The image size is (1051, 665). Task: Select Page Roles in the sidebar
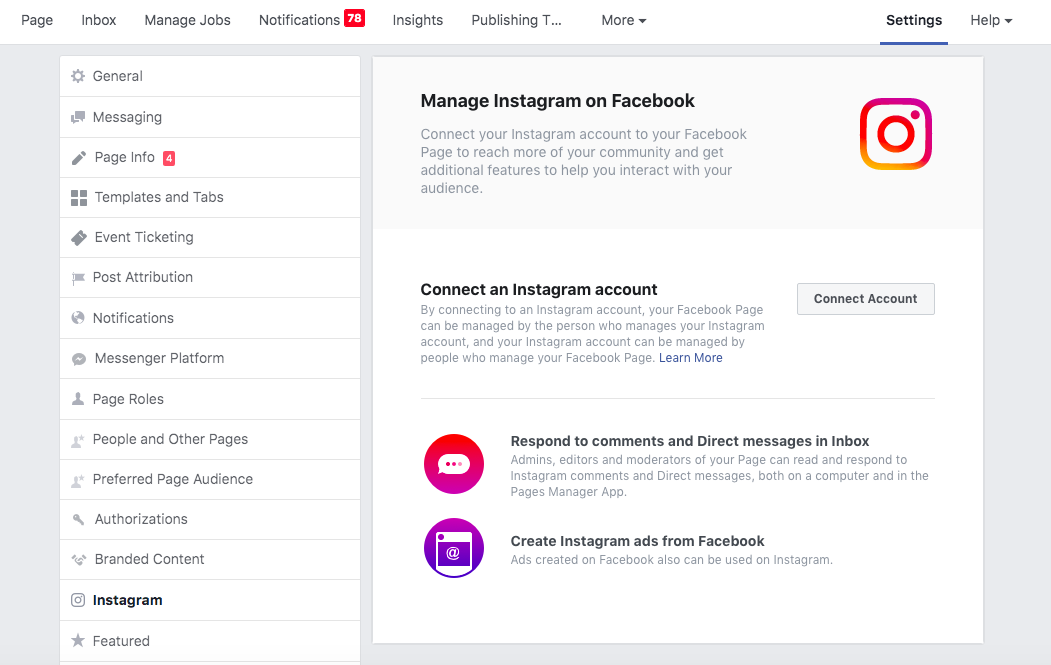point(210,400)
